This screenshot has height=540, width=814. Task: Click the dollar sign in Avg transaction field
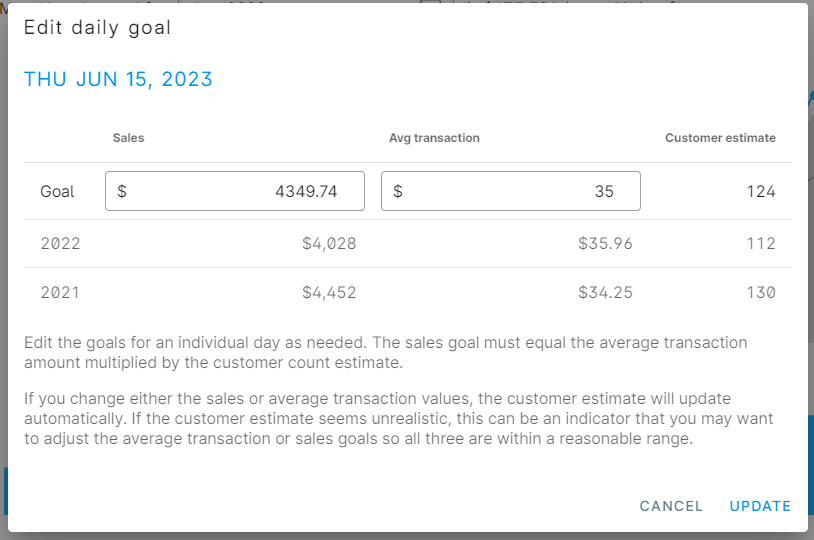point(398,191)
